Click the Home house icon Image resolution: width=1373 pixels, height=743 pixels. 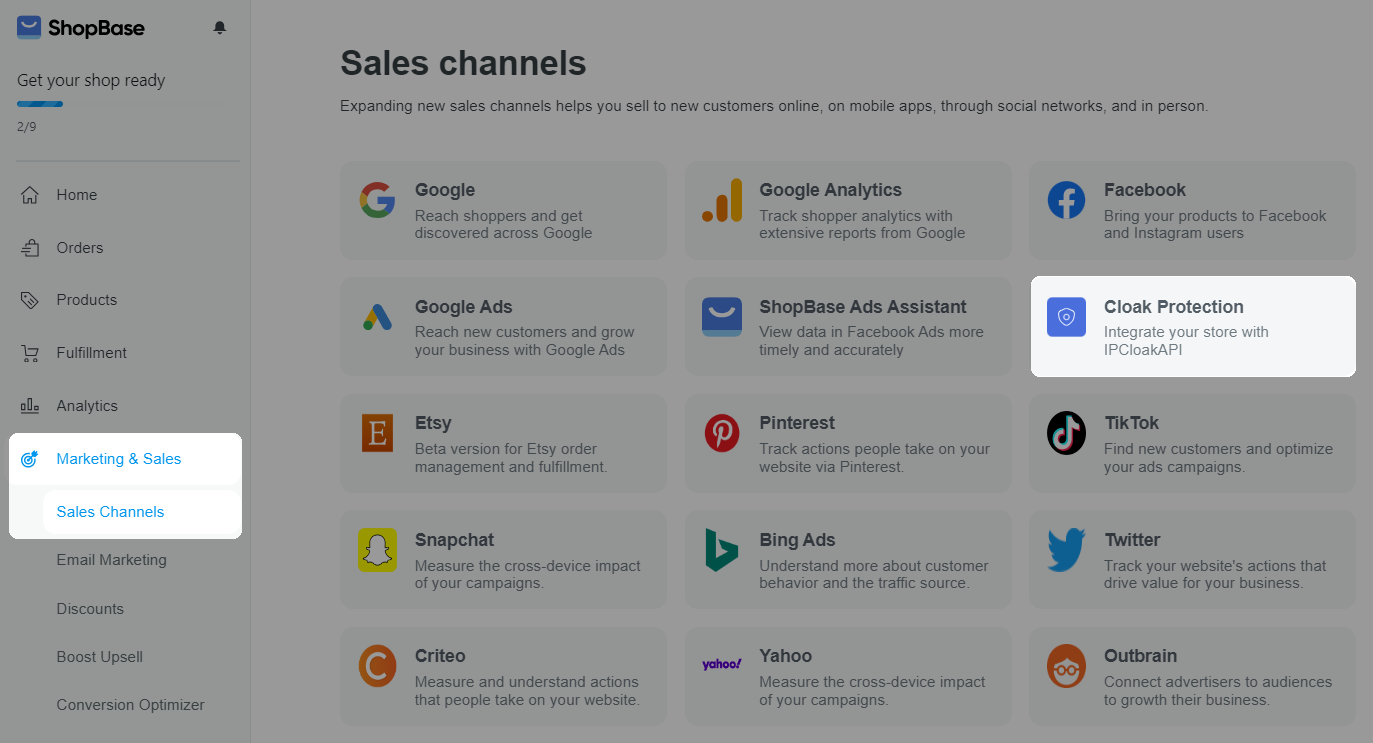30,195
